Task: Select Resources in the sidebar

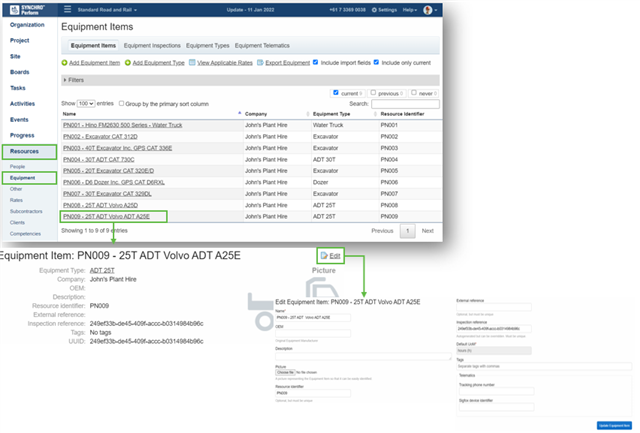Action: [x=29, y=152]
